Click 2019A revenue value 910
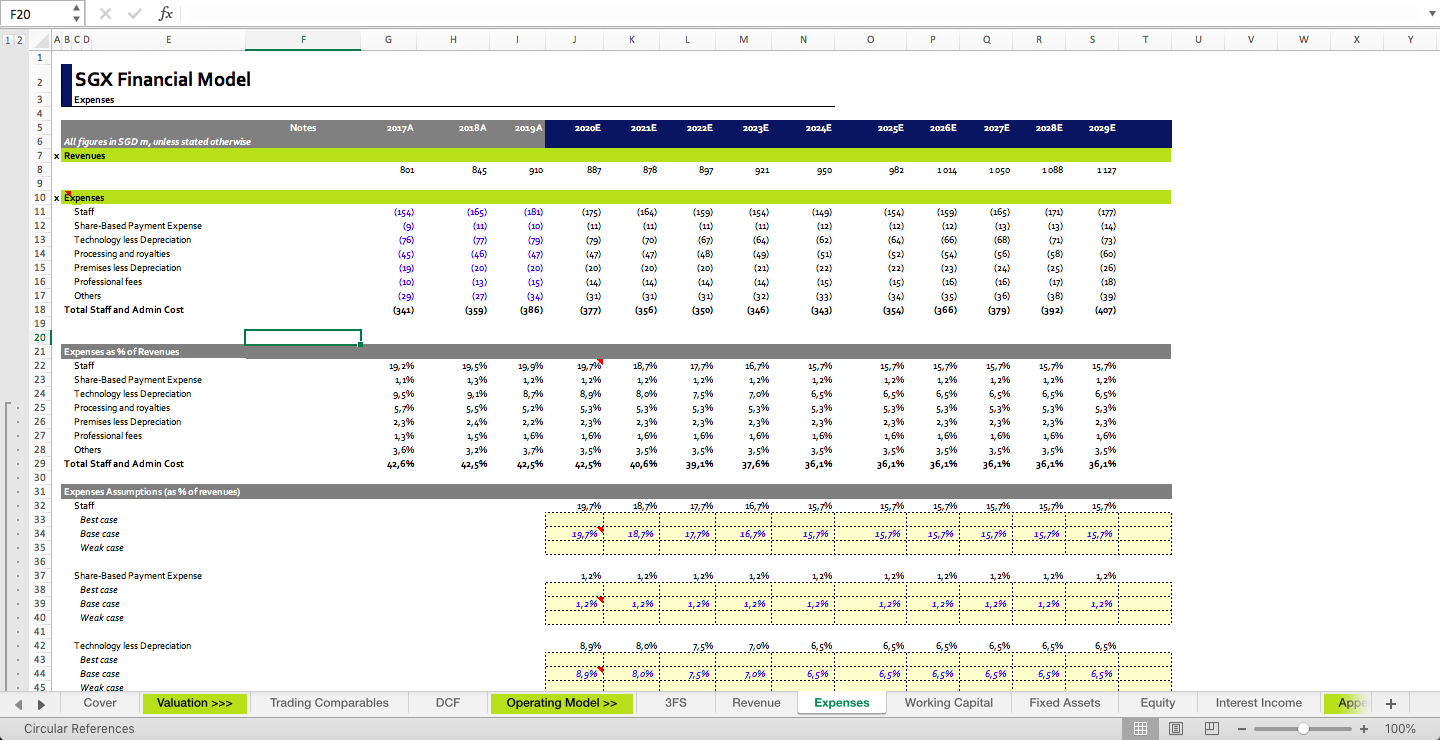 tap(536, 171)
